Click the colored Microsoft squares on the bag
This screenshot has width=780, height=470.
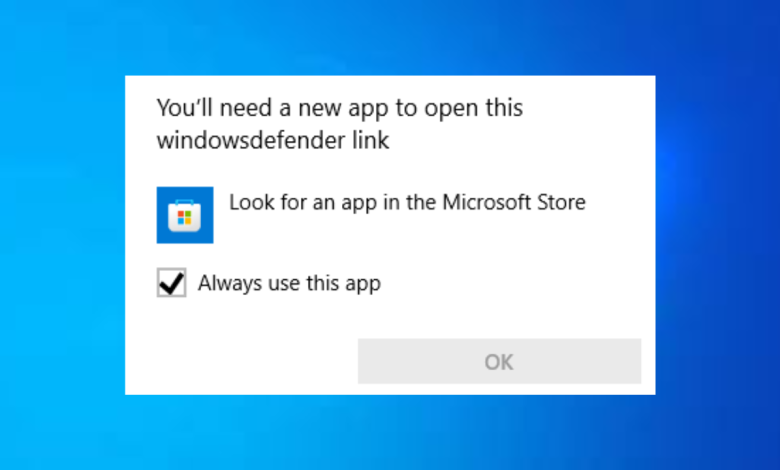(185, 218)
